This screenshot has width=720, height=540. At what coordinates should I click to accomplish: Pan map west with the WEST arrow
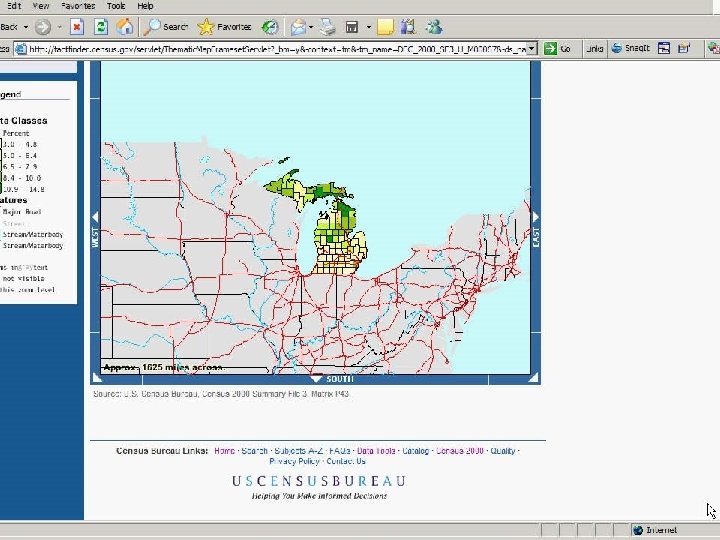click(x=96, y=217)
